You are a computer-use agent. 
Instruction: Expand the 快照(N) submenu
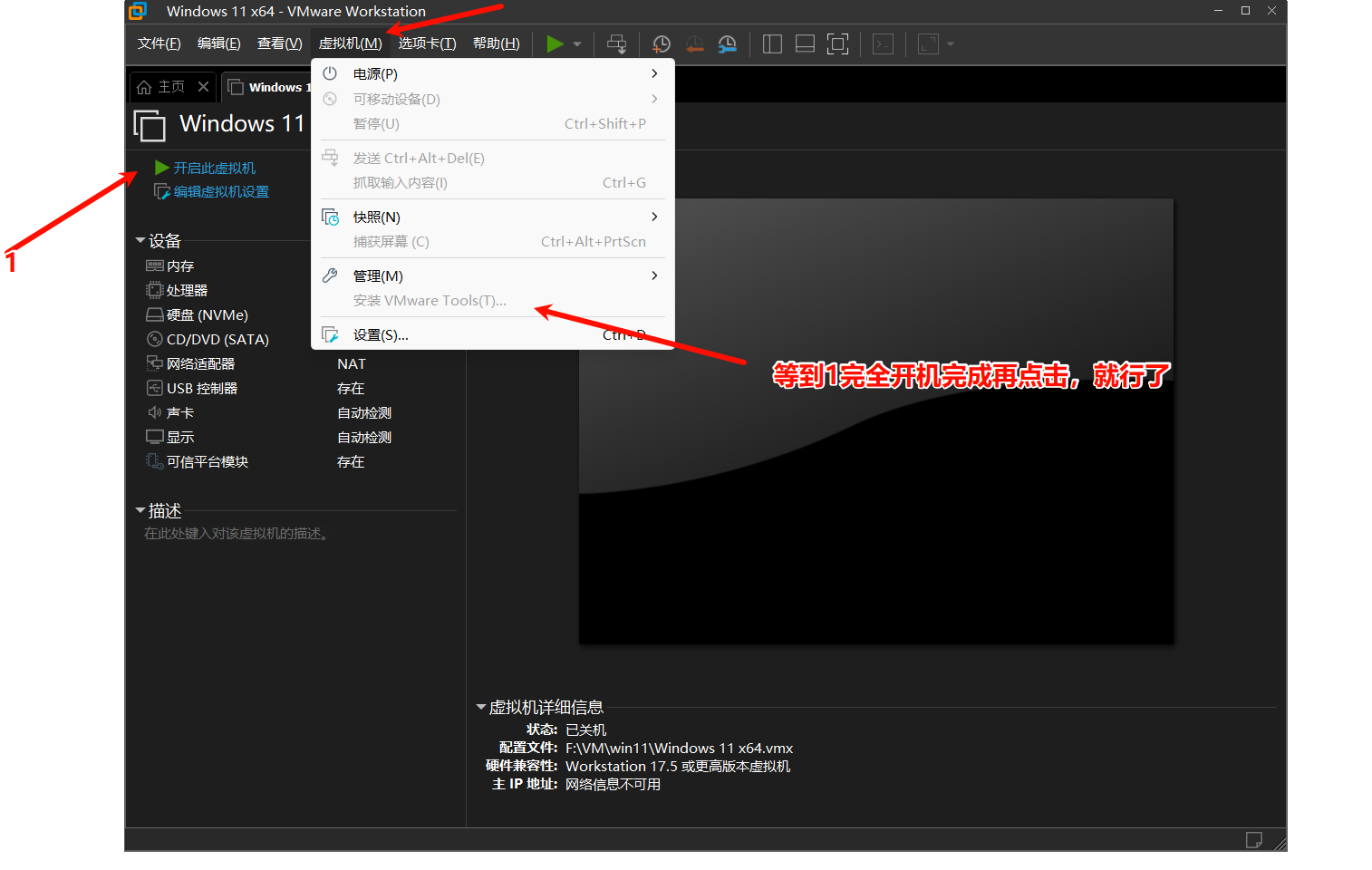click(x=492, y=217)
